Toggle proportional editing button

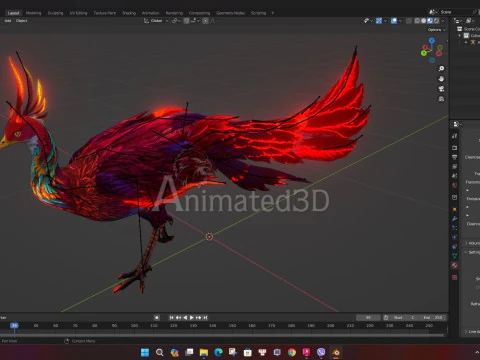205,21
